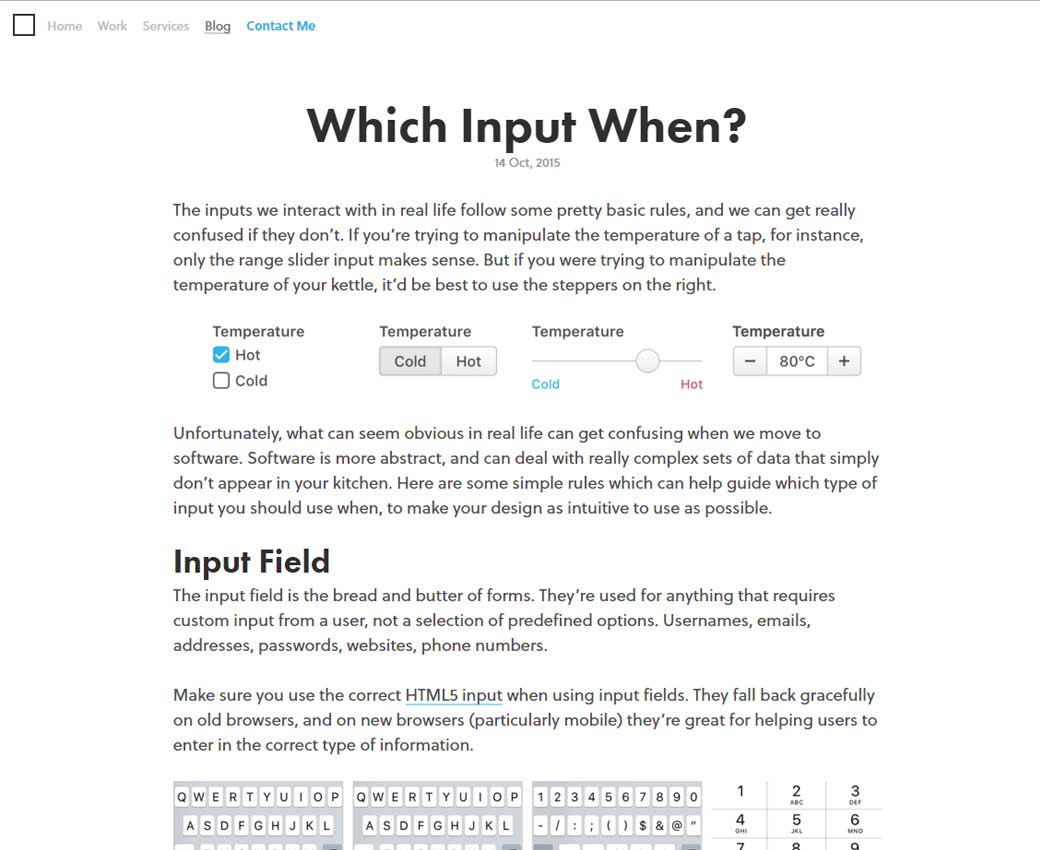The height and width of the screenshot is (850, 1040).
Task: Decrease temperature with the minus stepper
Action: [750, 361]
